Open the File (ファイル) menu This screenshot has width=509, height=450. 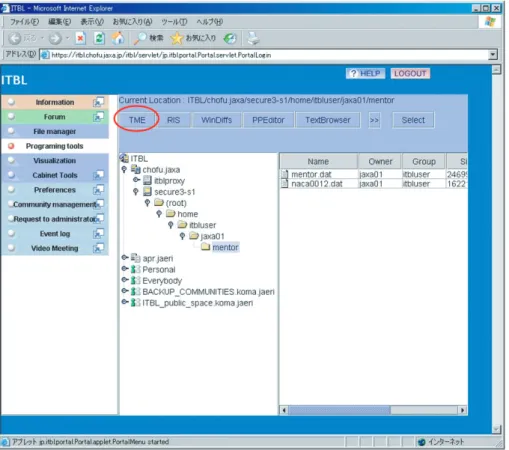pyautogui.click(x=24, y=22)
